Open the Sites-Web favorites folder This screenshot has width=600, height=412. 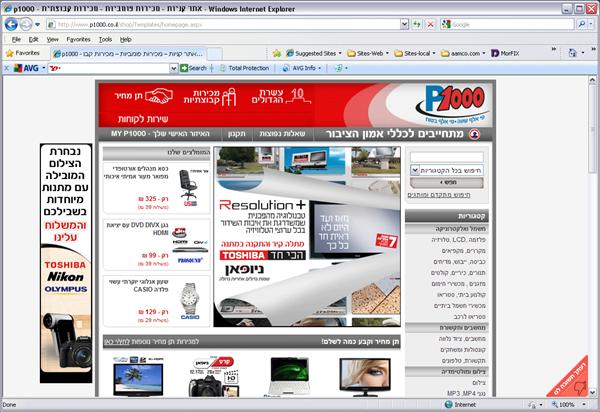coord(368,54)
